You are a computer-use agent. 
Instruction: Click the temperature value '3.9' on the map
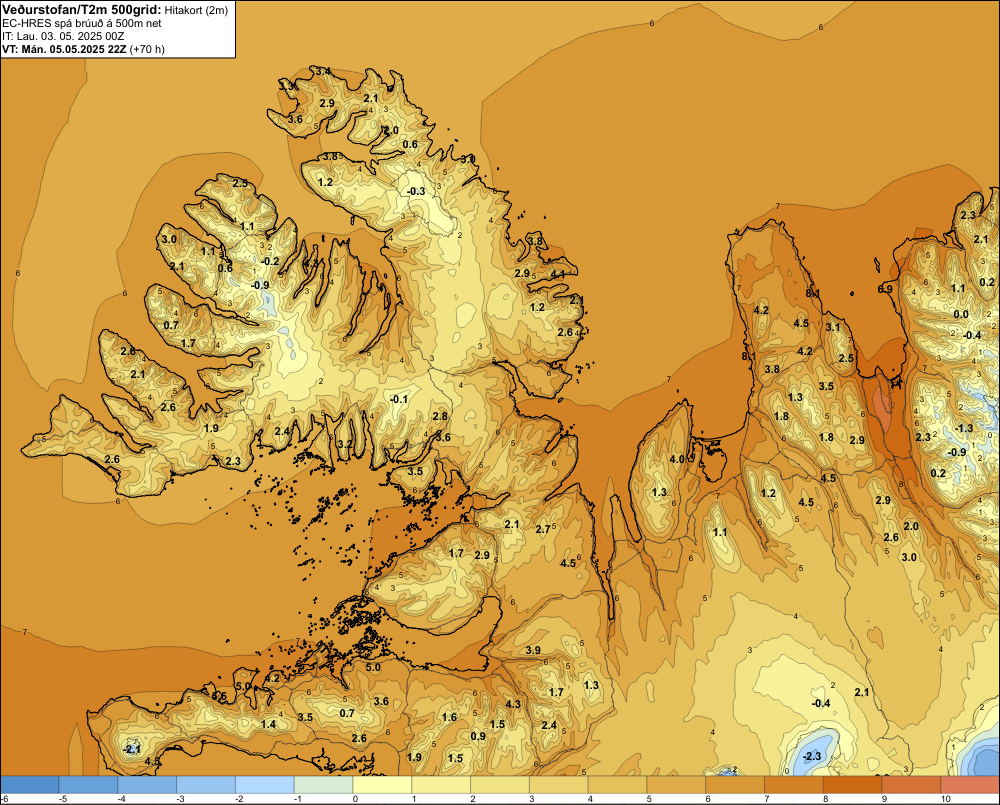pos(533,651)
